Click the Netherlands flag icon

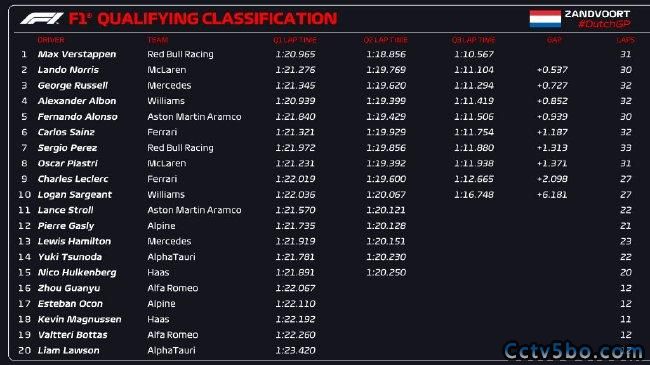pyautogui.click(x=545, y=19)
